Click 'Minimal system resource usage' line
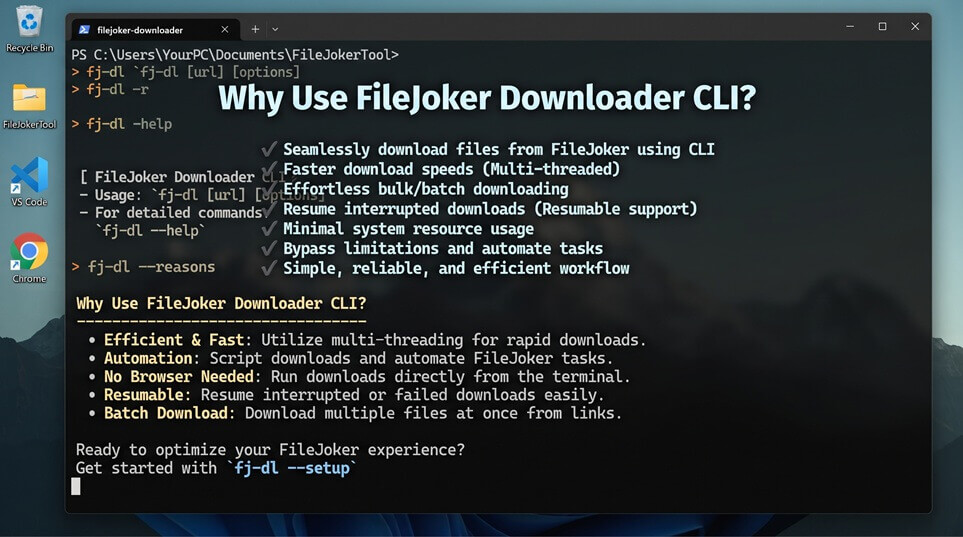The image size is (963, 537). [x=408, y=229]
